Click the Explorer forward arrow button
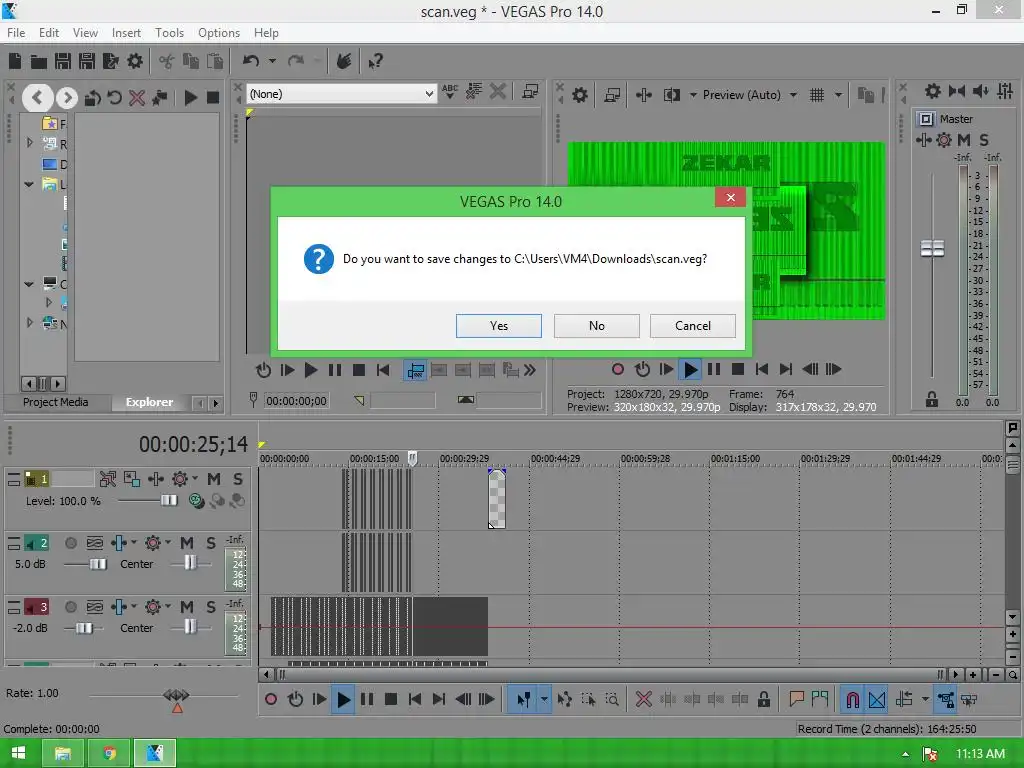This screenshot has width=1024, height=768. click(x=67, y=98)
